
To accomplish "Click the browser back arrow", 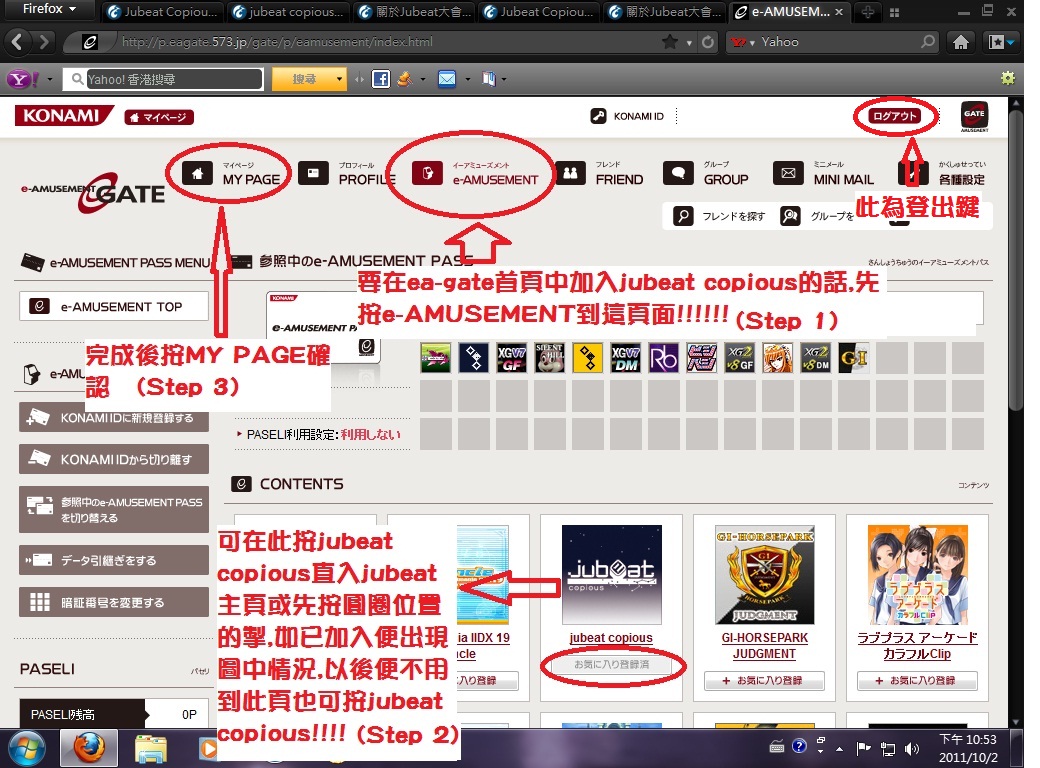I will (x=17, y=42).
